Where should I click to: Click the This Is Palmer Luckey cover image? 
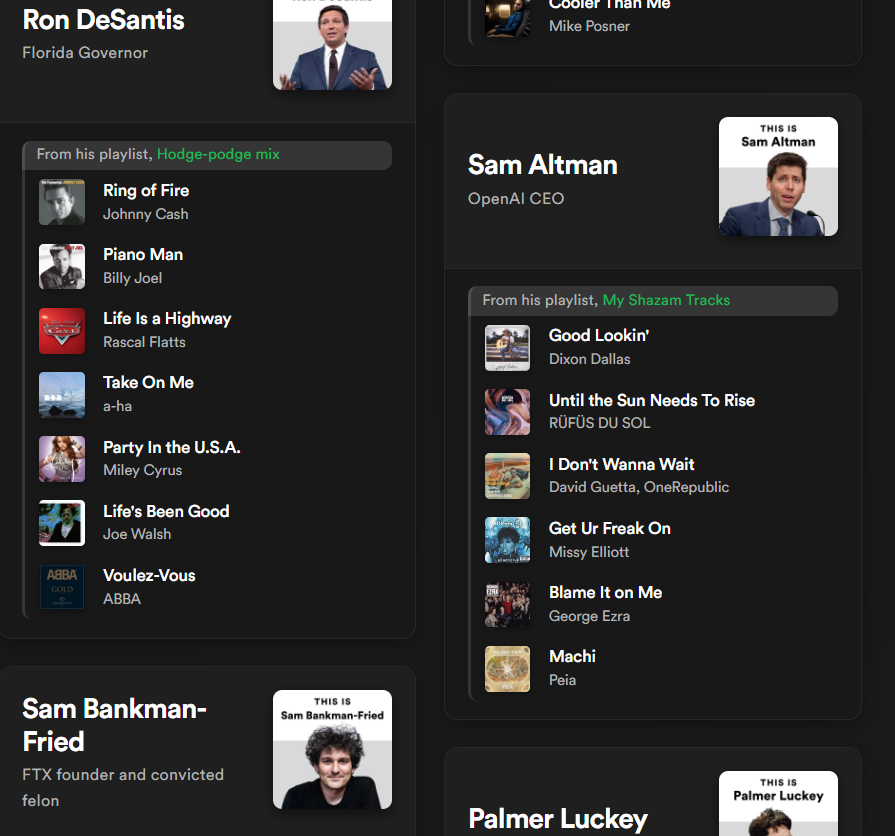coord(778,803)
